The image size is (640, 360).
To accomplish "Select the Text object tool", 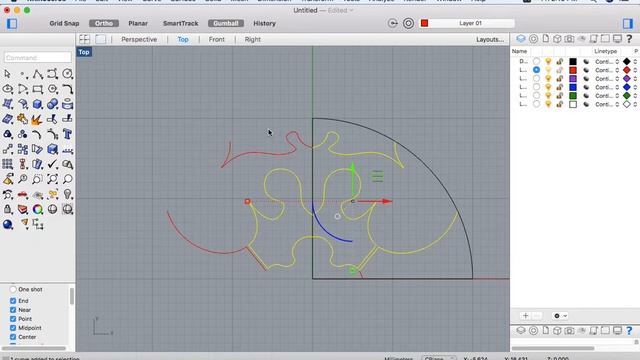I will (68, 134).
